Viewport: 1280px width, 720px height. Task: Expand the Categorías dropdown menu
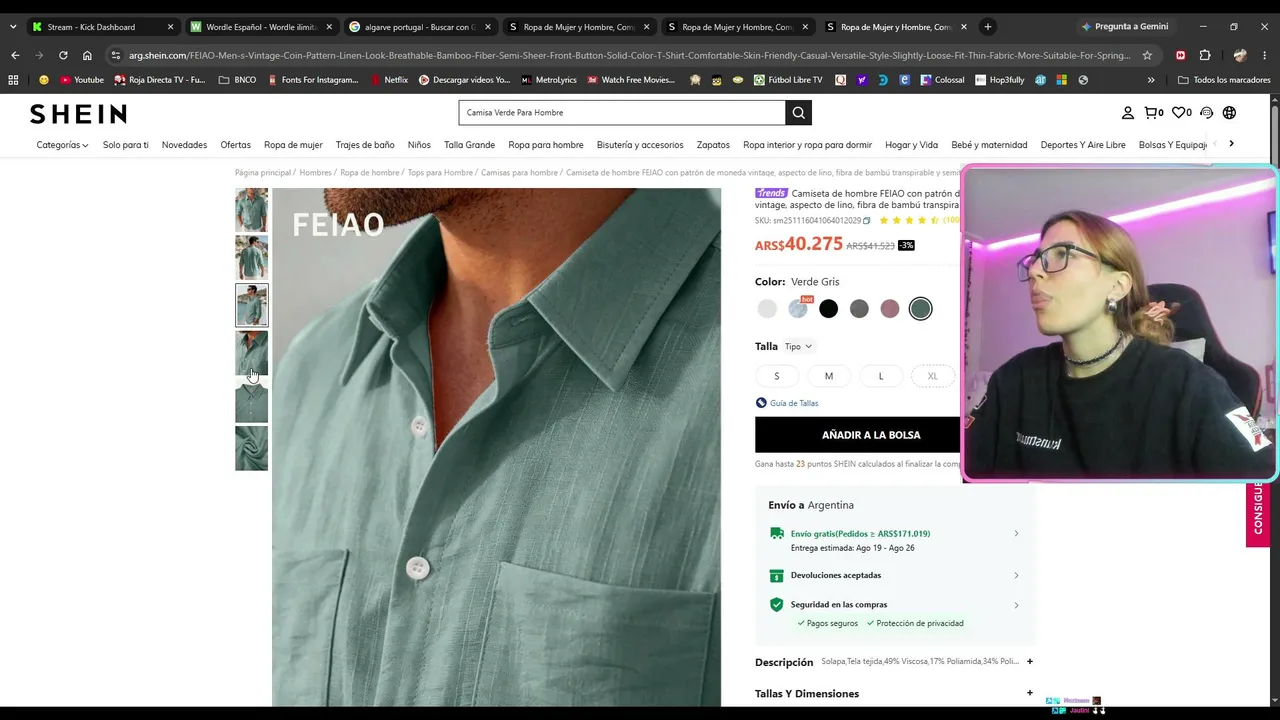click(62, 145)
